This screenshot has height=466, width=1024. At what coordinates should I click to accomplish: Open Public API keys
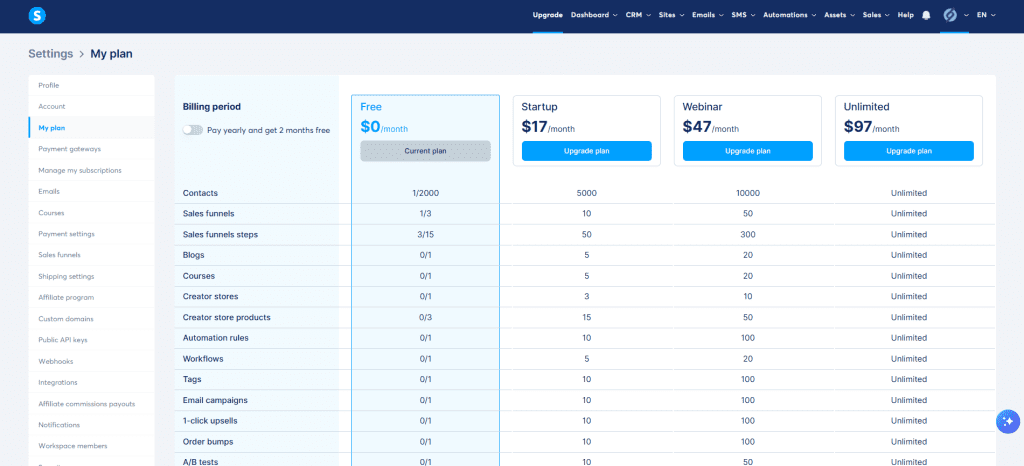click(91, 340)
